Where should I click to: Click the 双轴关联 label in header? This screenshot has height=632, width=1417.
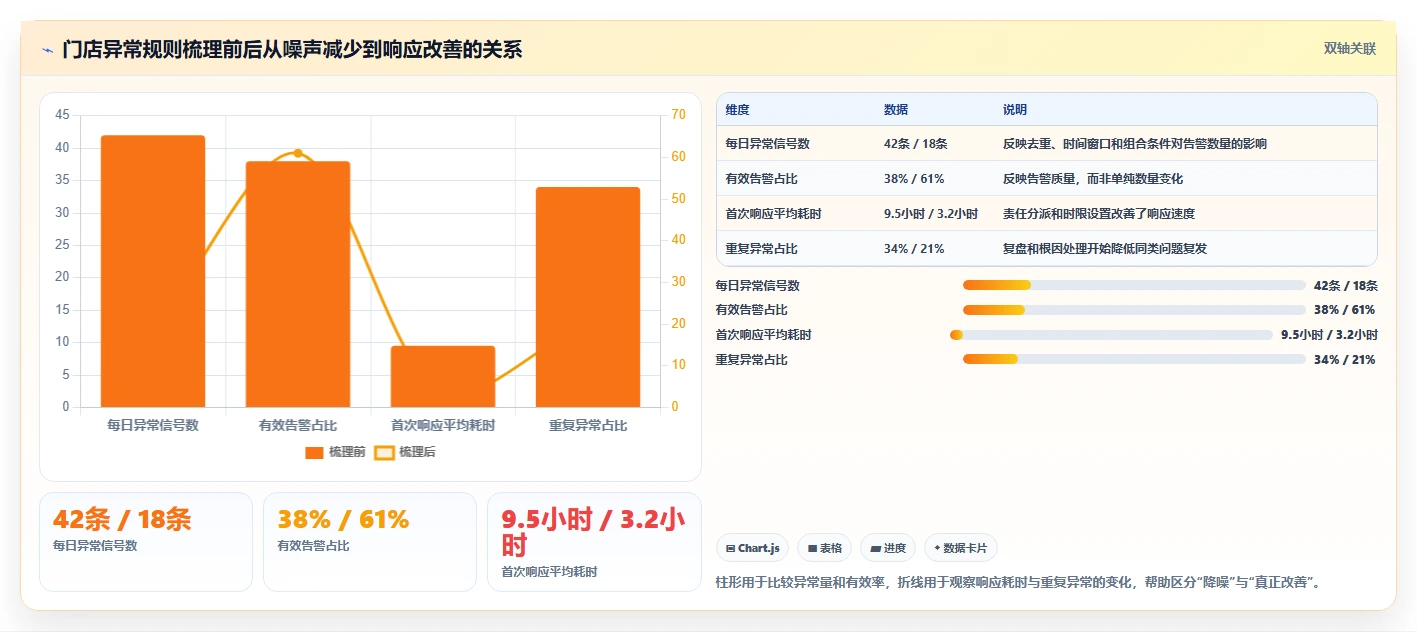(x=1350, y=49)
